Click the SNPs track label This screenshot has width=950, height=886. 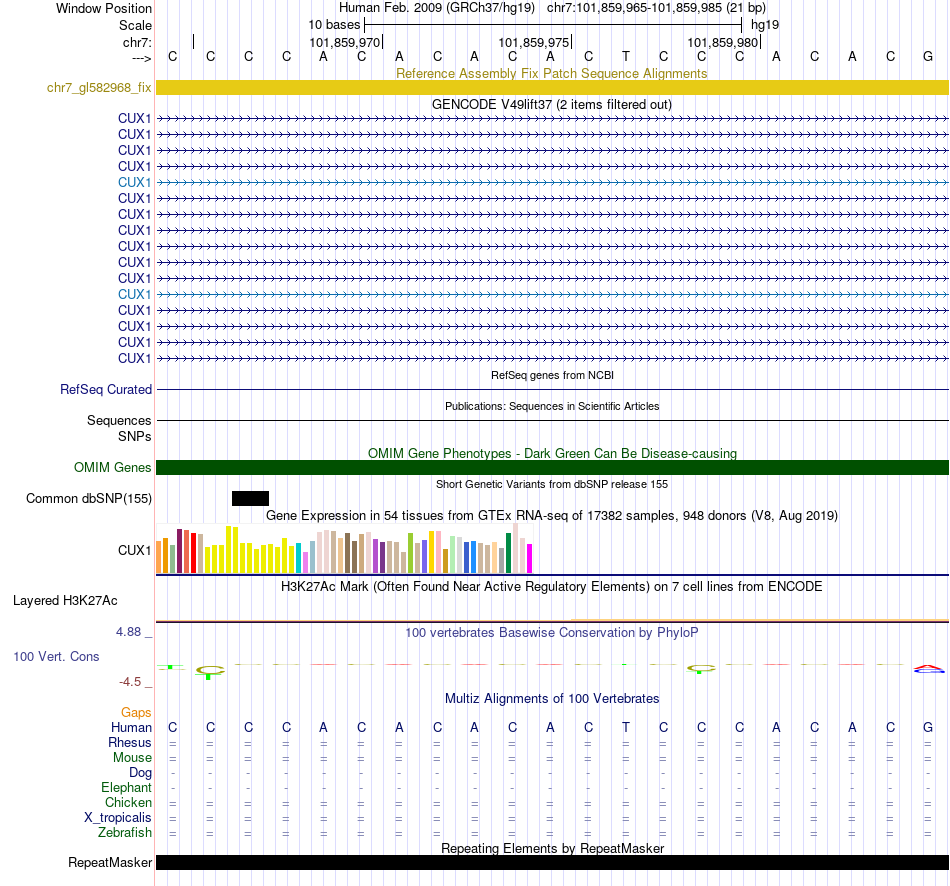point(135,436)
